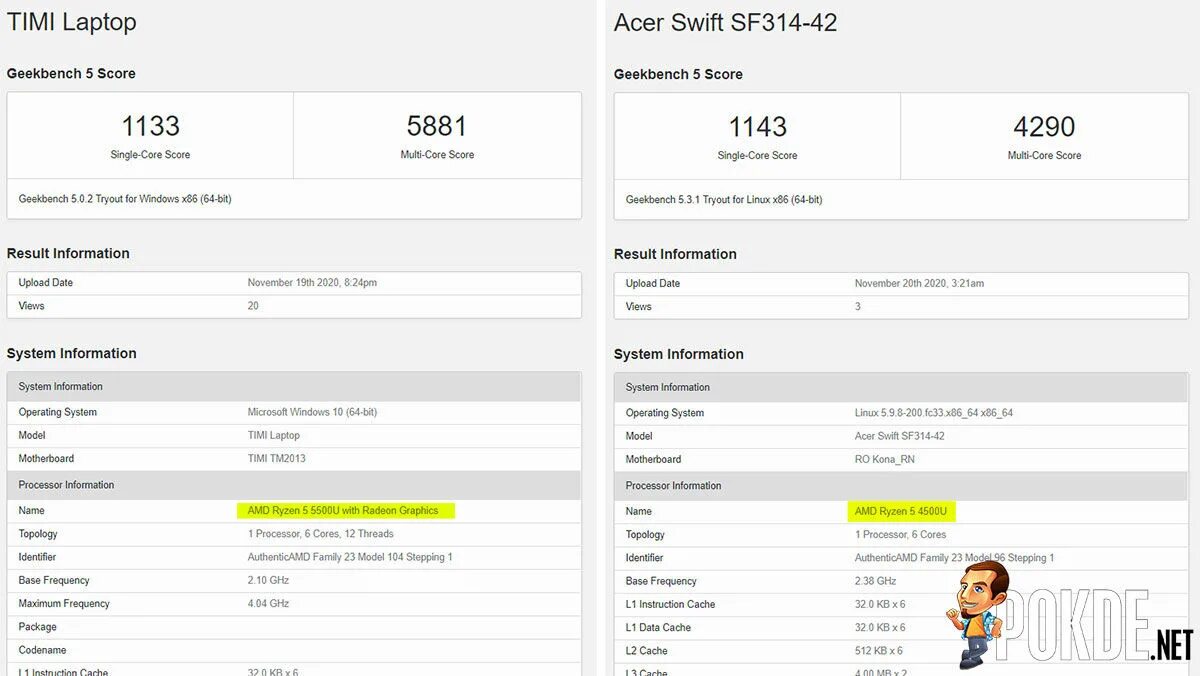1200x676 pixels.
Task: Click the single-core score value 1133
Action: click(x=150, y=126)
